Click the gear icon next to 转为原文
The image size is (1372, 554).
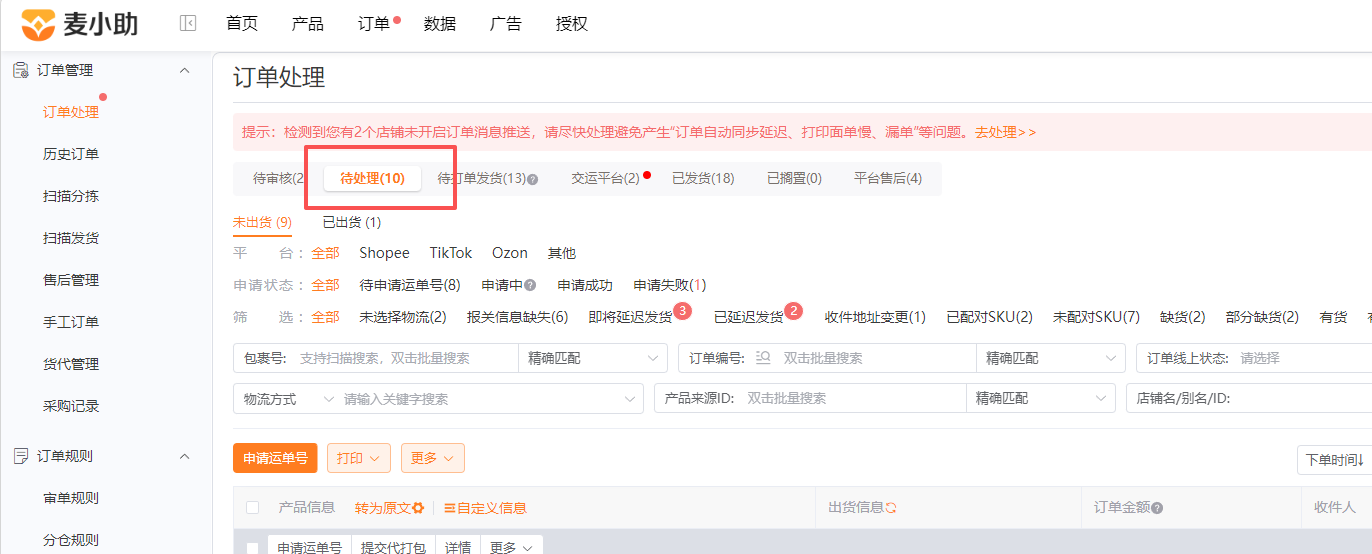[419, 508]
